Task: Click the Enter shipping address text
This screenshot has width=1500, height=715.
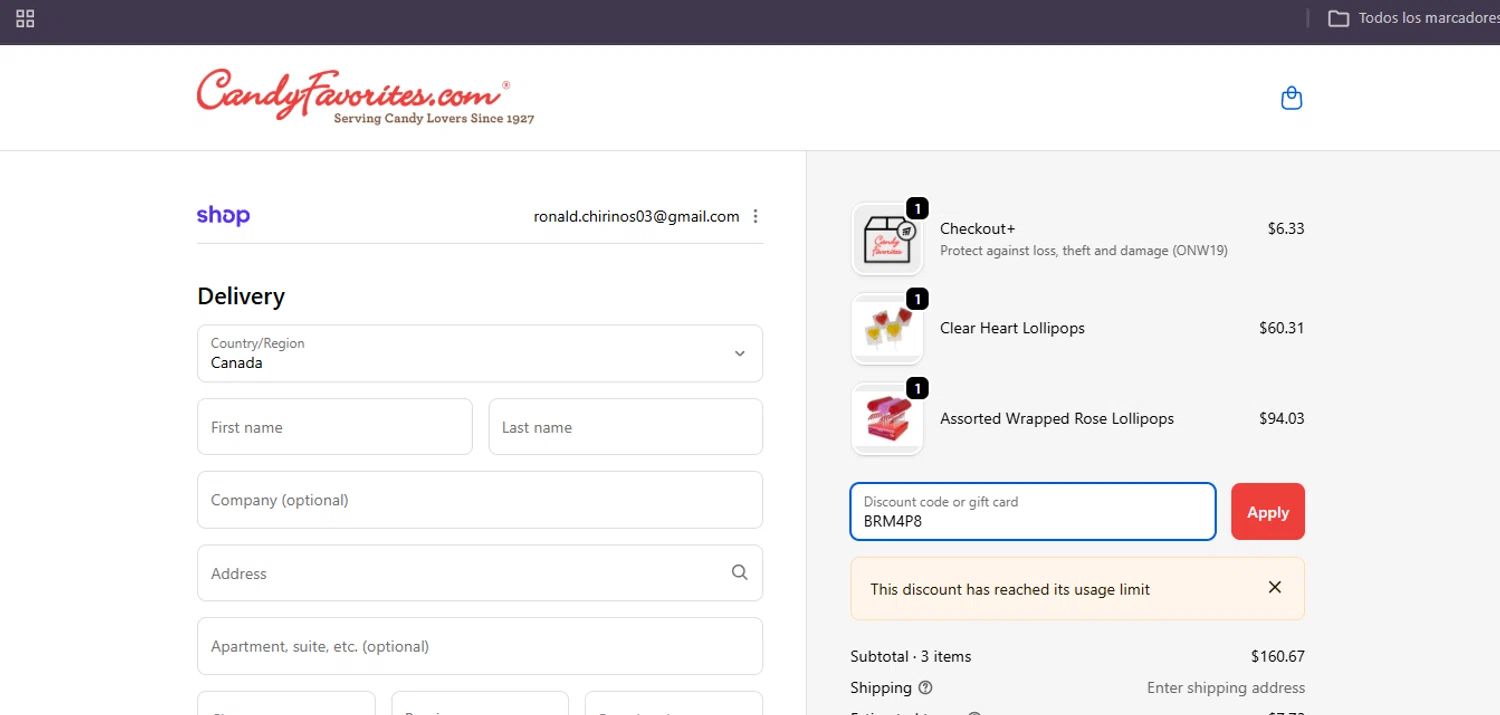Action: pyautogui.click(x=1226, y=688)
